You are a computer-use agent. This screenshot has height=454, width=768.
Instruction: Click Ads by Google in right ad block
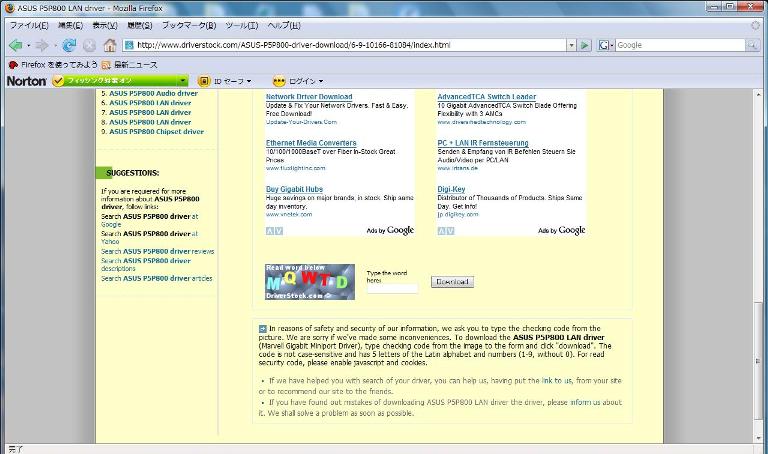562,230
